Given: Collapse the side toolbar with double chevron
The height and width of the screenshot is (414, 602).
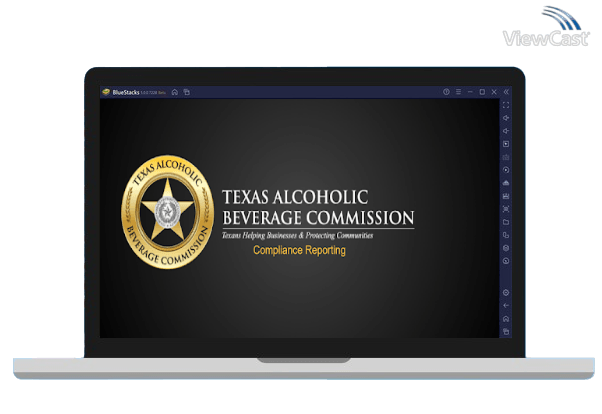Looking at the screenshot, I should coord(506,92).
